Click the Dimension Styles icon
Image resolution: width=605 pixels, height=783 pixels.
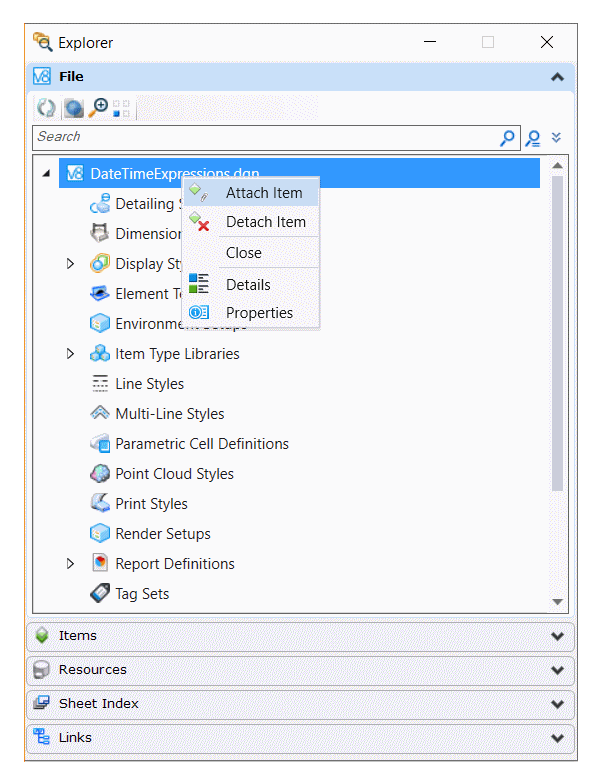click(100, 233)
